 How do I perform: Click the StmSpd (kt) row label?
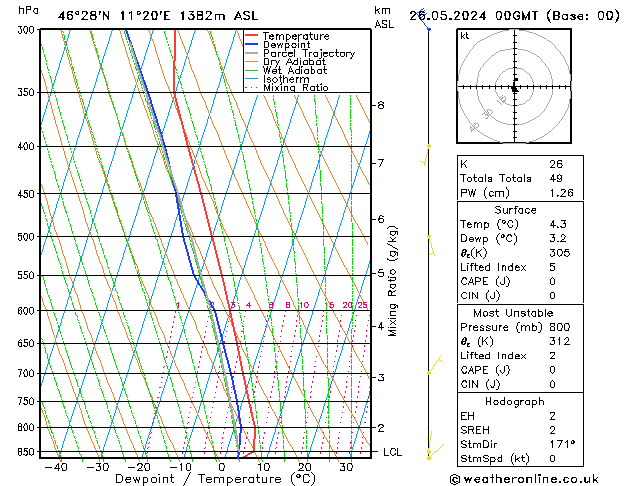[495, 459]
